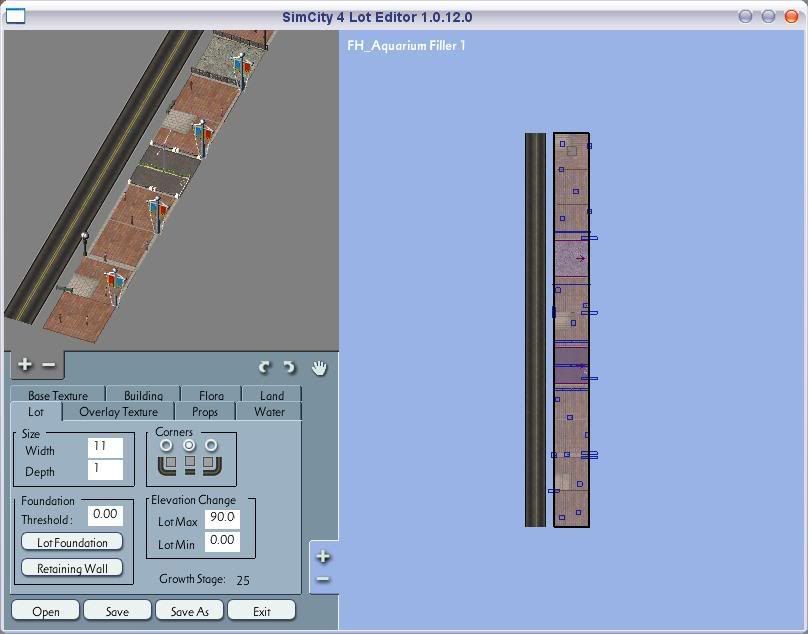Click the Width input field
Image resolution: width=808 pixels, height=634 pixels.
(106, 447)
